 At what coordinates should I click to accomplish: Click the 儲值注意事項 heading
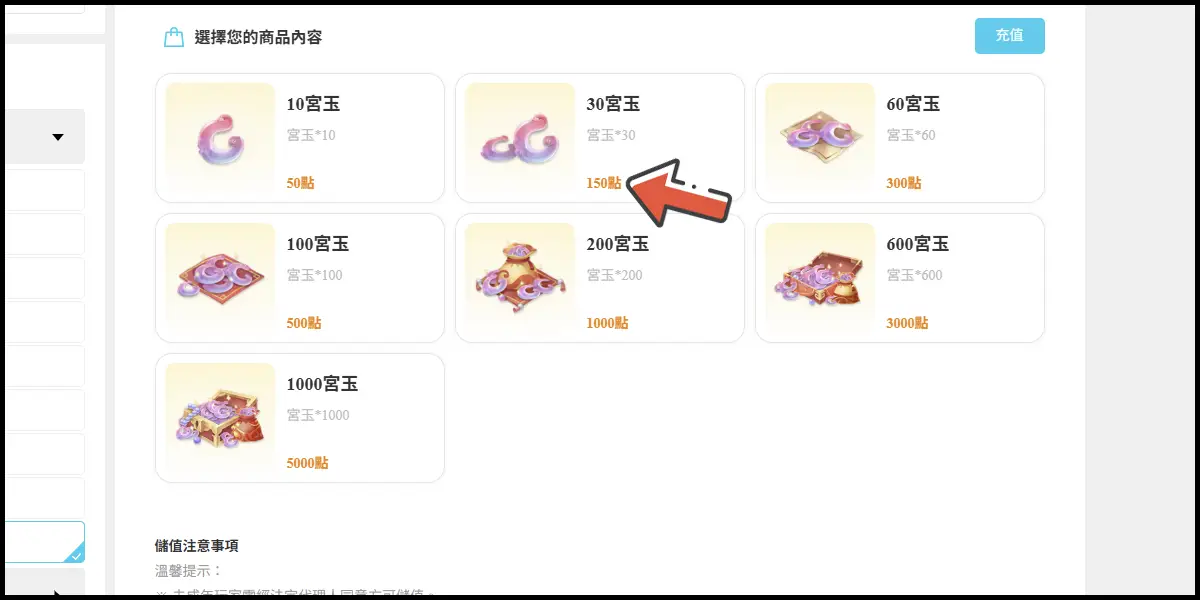click(x=197, y=546)
